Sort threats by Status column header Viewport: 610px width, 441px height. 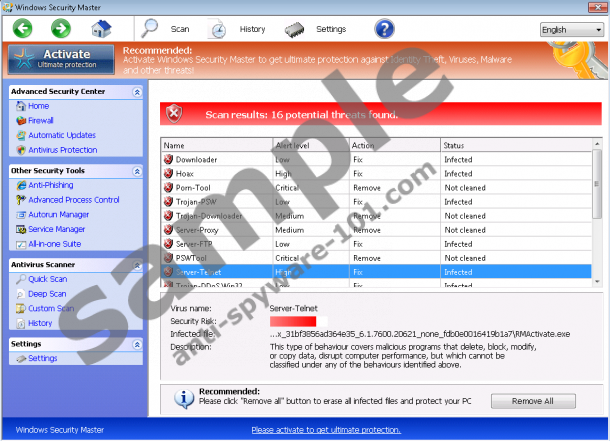516,145
